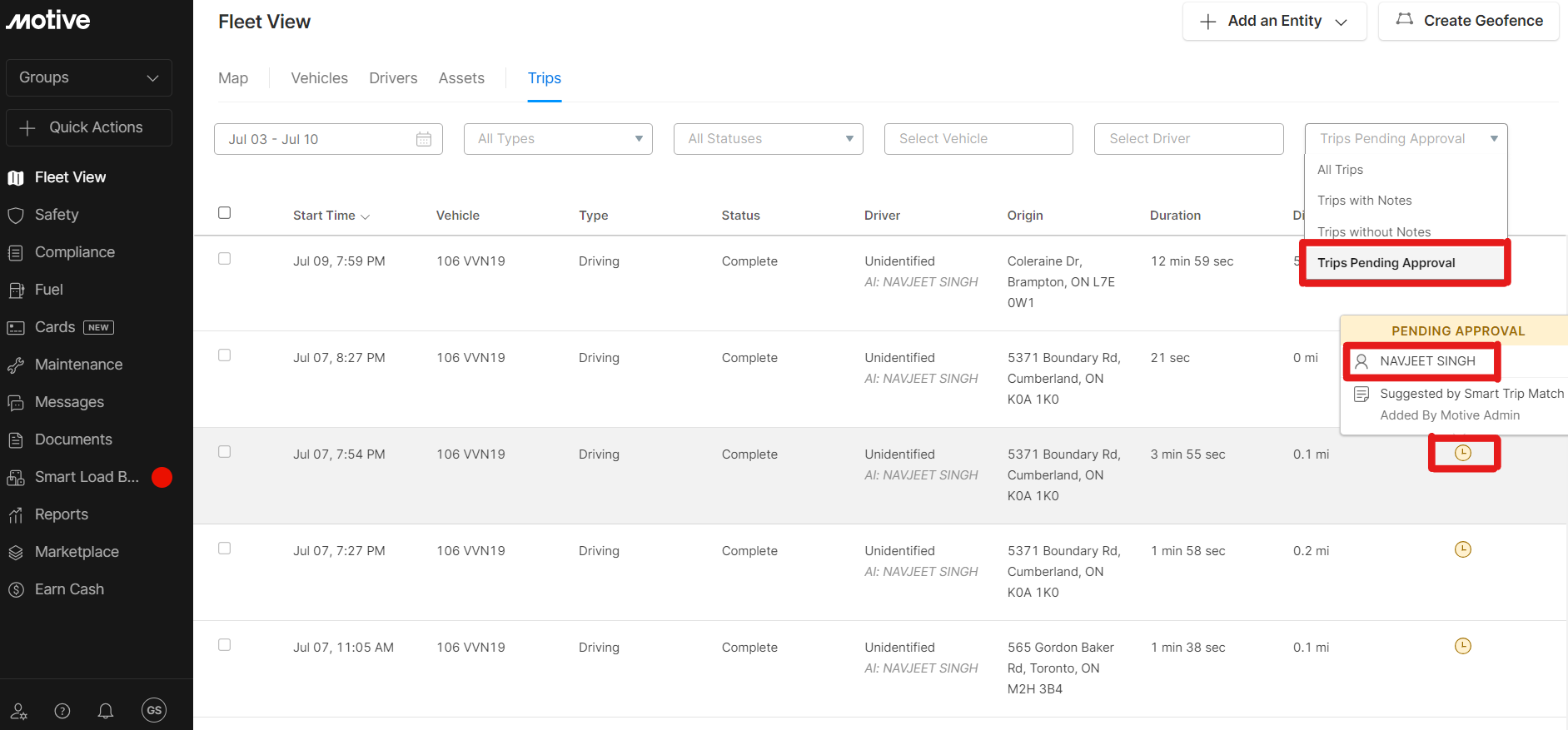1568x730 pixels.
Task: Click the Quick Actions button
Action: (x=89, y=127)
